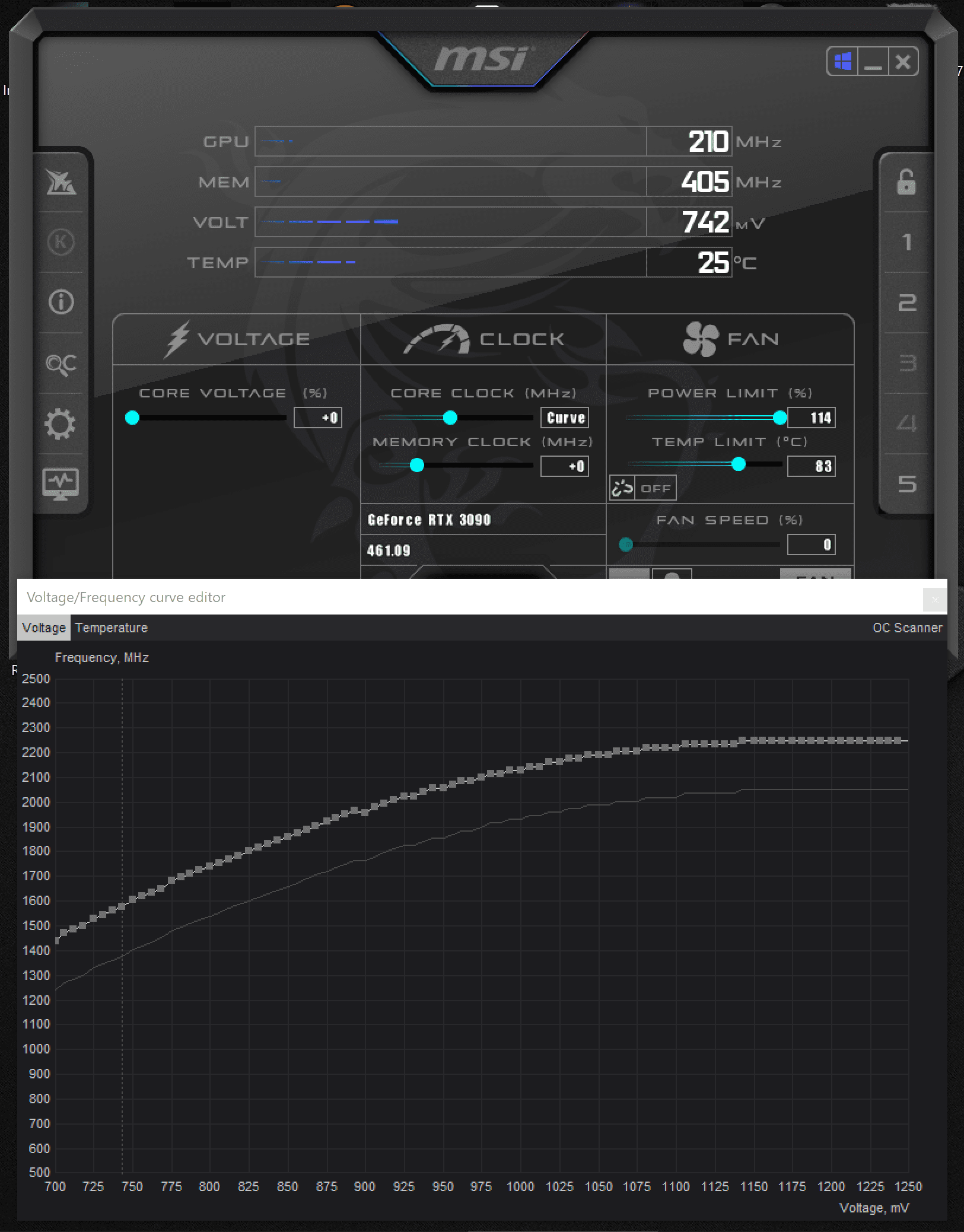Click the GeForce RTX 3090 card name

(x=429, y=520)
